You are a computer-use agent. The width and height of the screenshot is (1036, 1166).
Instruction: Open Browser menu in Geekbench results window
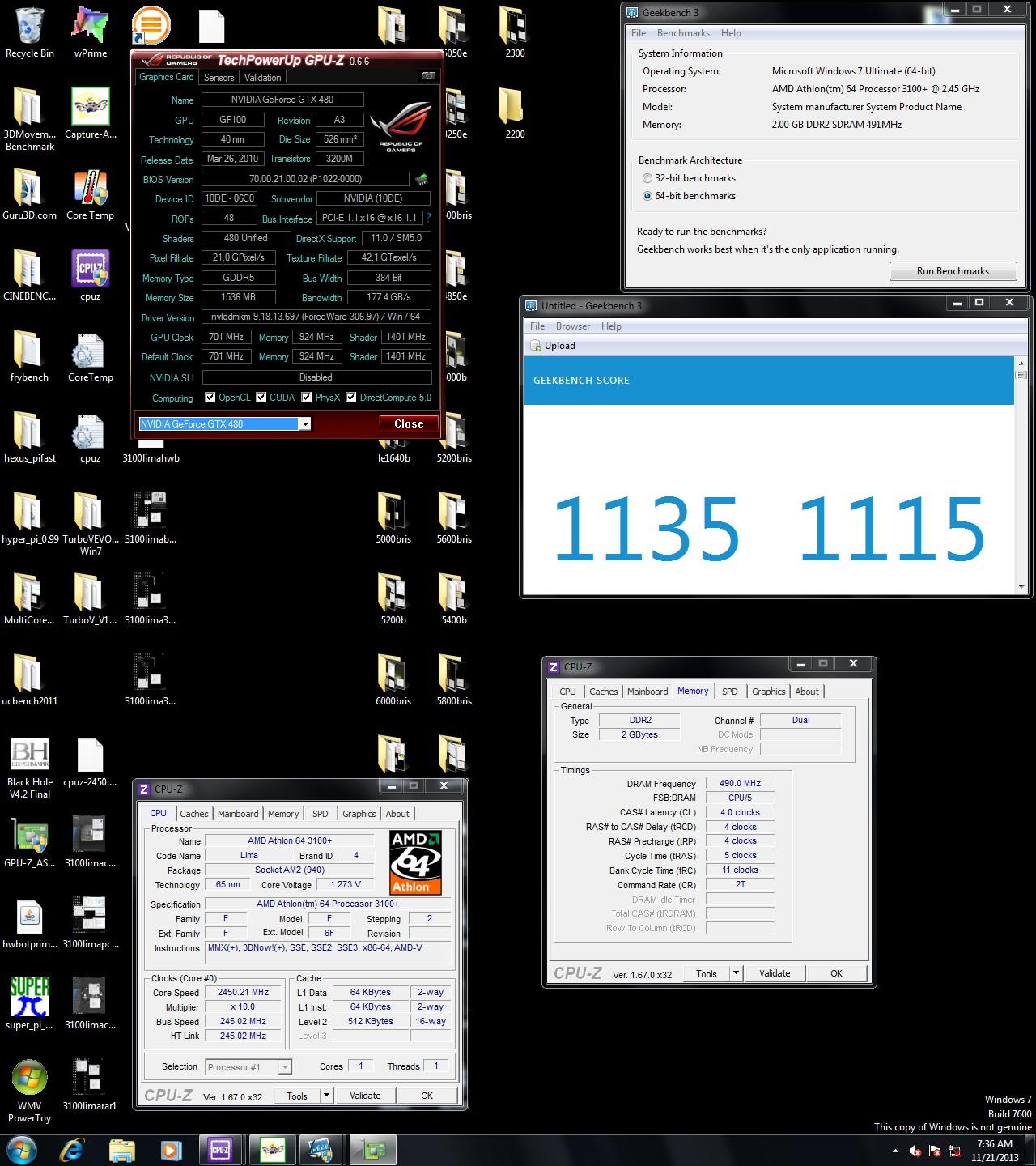click(573, 326)
